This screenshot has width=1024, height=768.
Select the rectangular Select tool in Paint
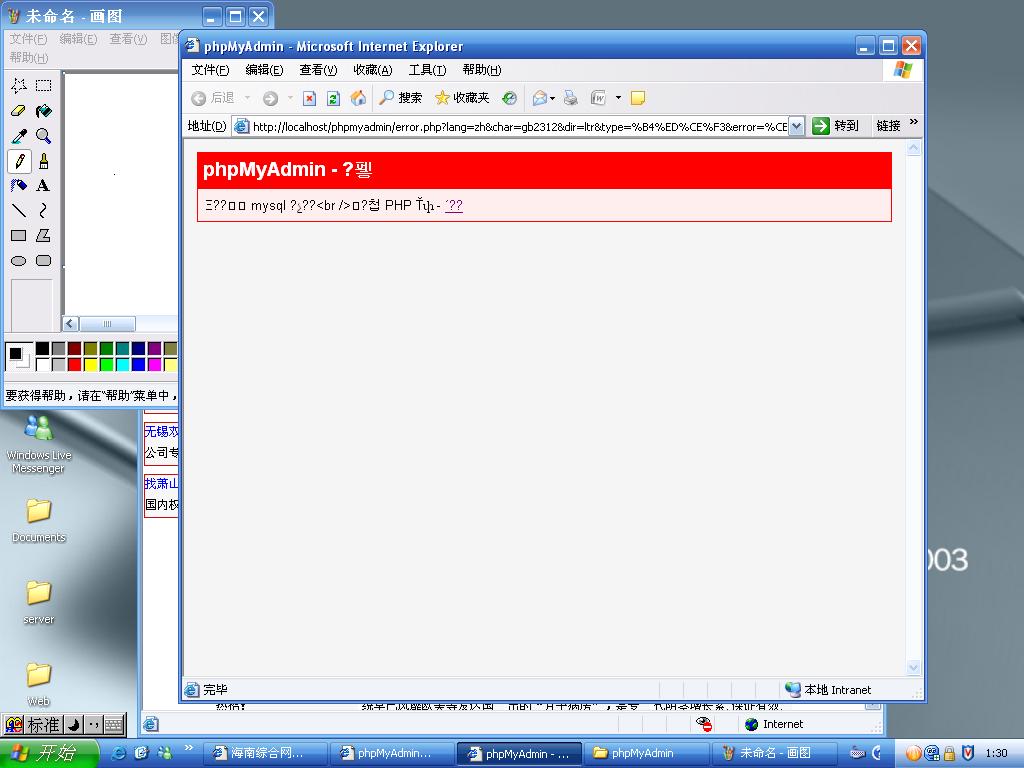point(44,86)
